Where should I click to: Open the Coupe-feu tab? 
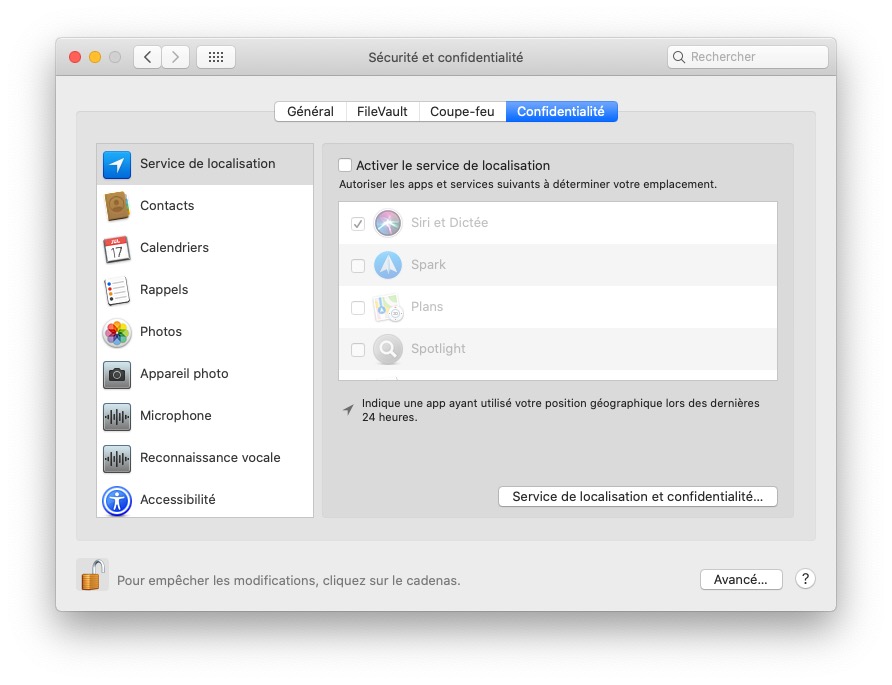(x=462, y=112)
